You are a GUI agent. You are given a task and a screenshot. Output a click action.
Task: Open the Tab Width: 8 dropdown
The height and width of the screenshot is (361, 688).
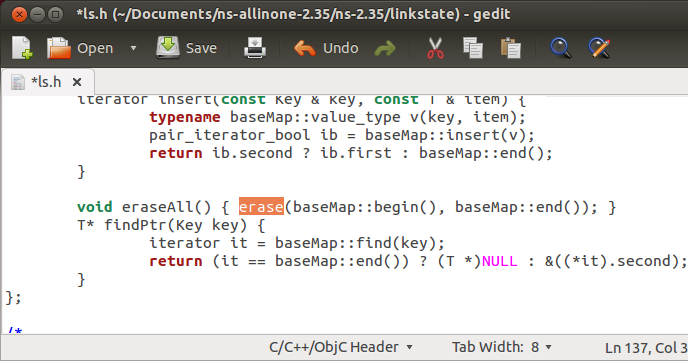[502, 347]
